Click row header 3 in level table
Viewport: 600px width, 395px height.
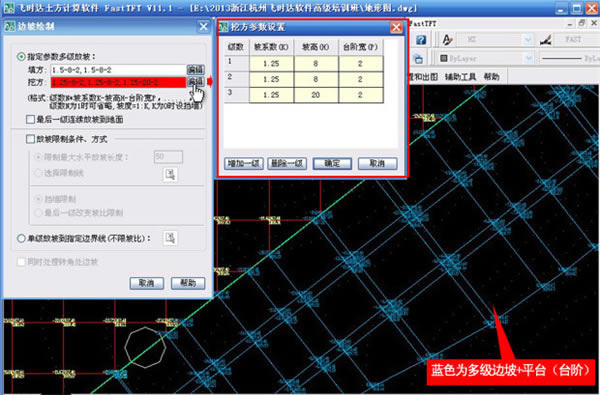236,95
